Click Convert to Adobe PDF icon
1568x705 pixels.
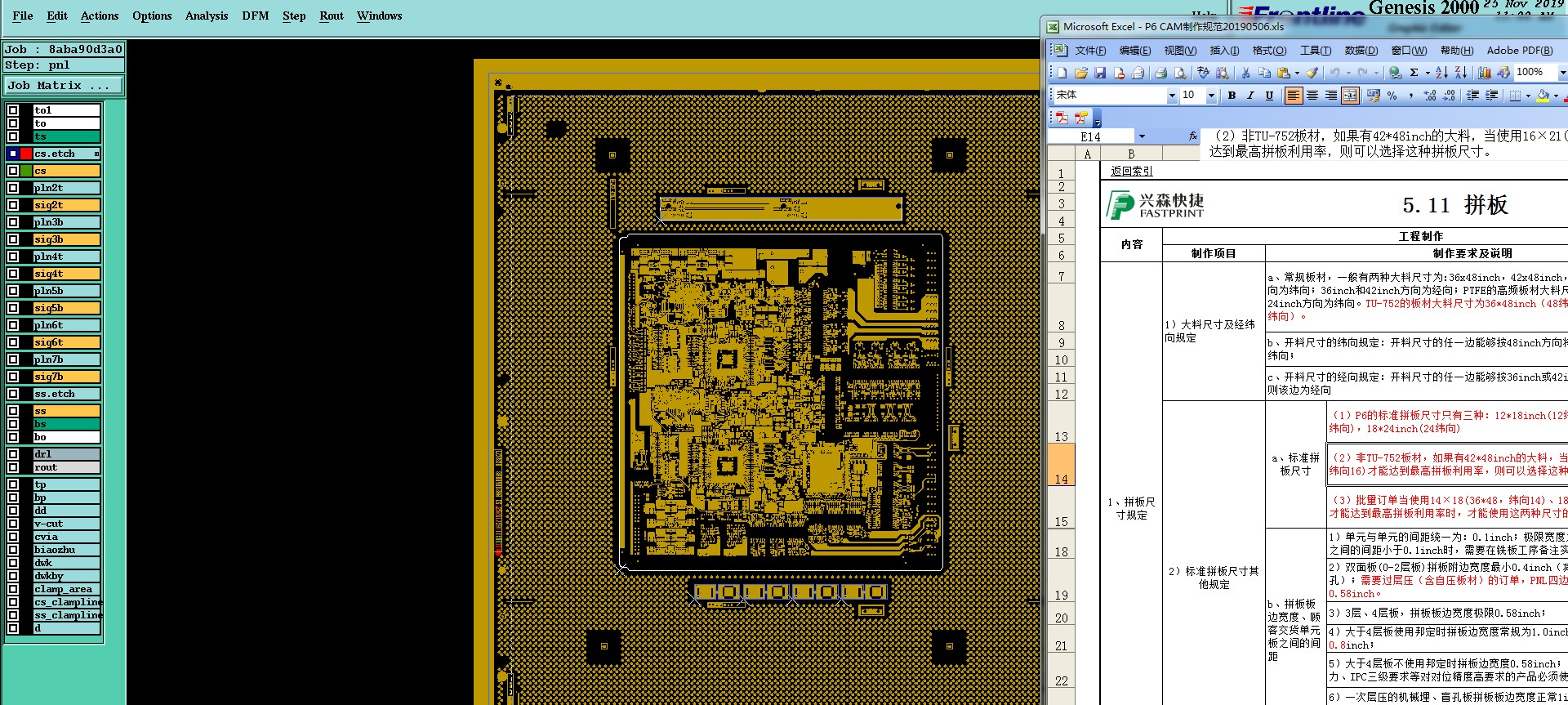1062,118
